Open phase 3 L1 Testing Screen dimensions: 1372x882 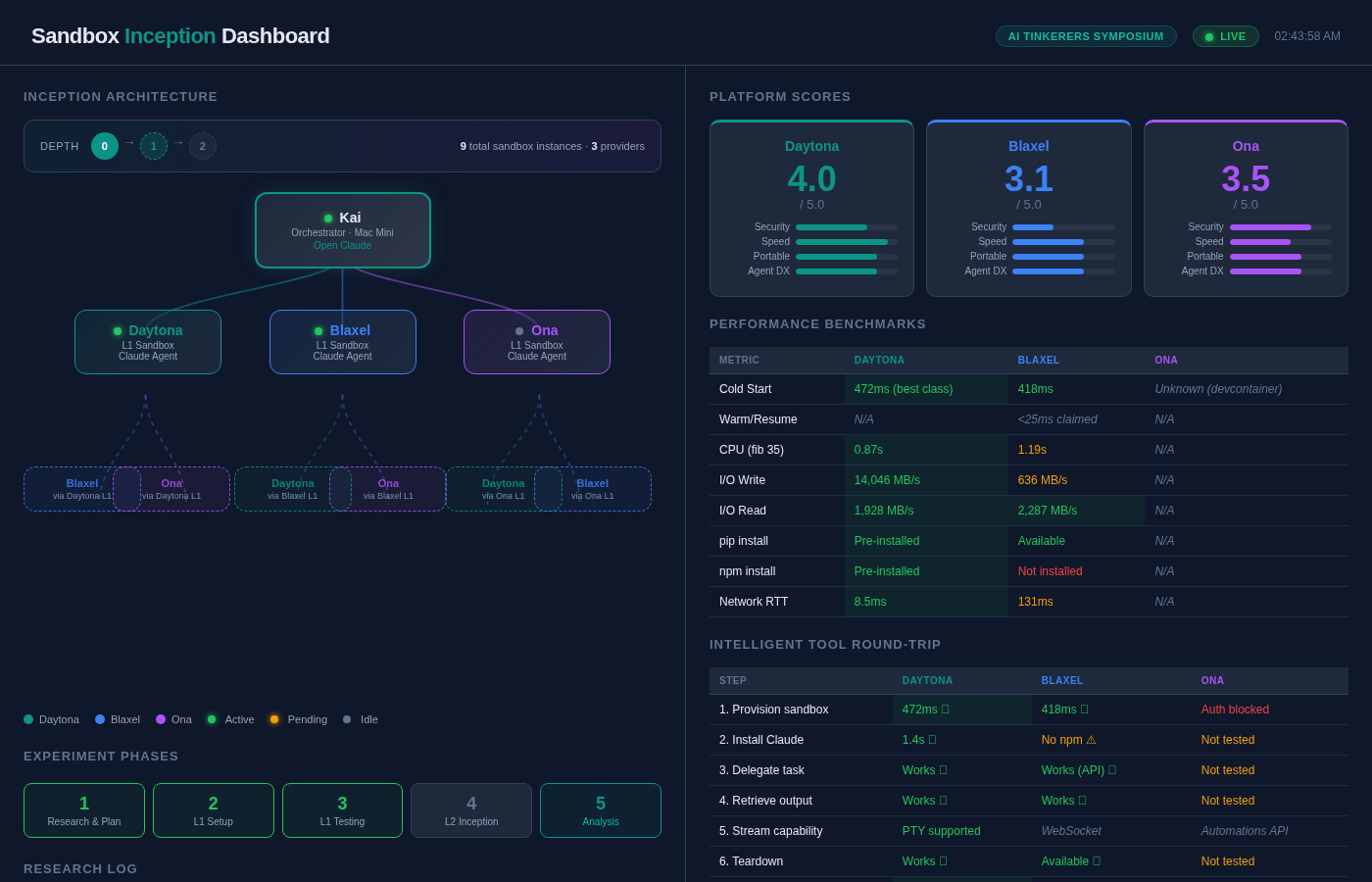342,810
